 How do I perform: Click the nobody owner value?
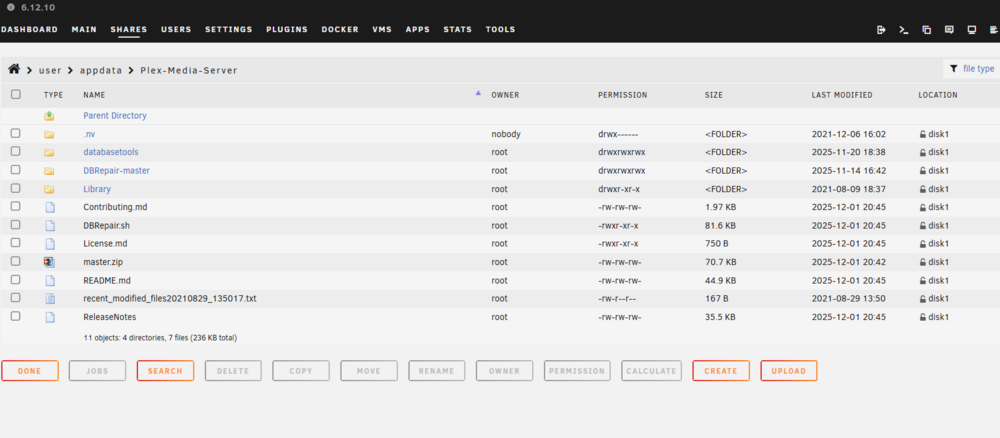pyautogui.click(x=506, y=135)
